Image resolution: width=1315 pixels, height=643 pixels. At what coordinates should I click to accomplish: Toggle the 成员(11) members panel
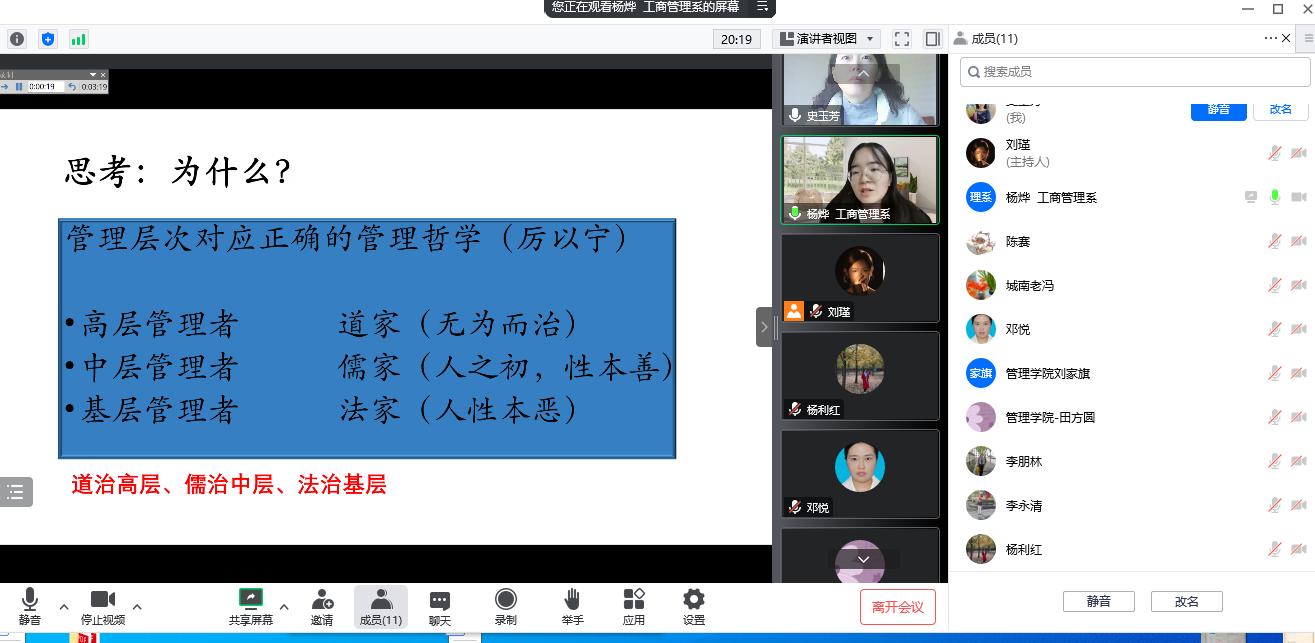[381, 606]
